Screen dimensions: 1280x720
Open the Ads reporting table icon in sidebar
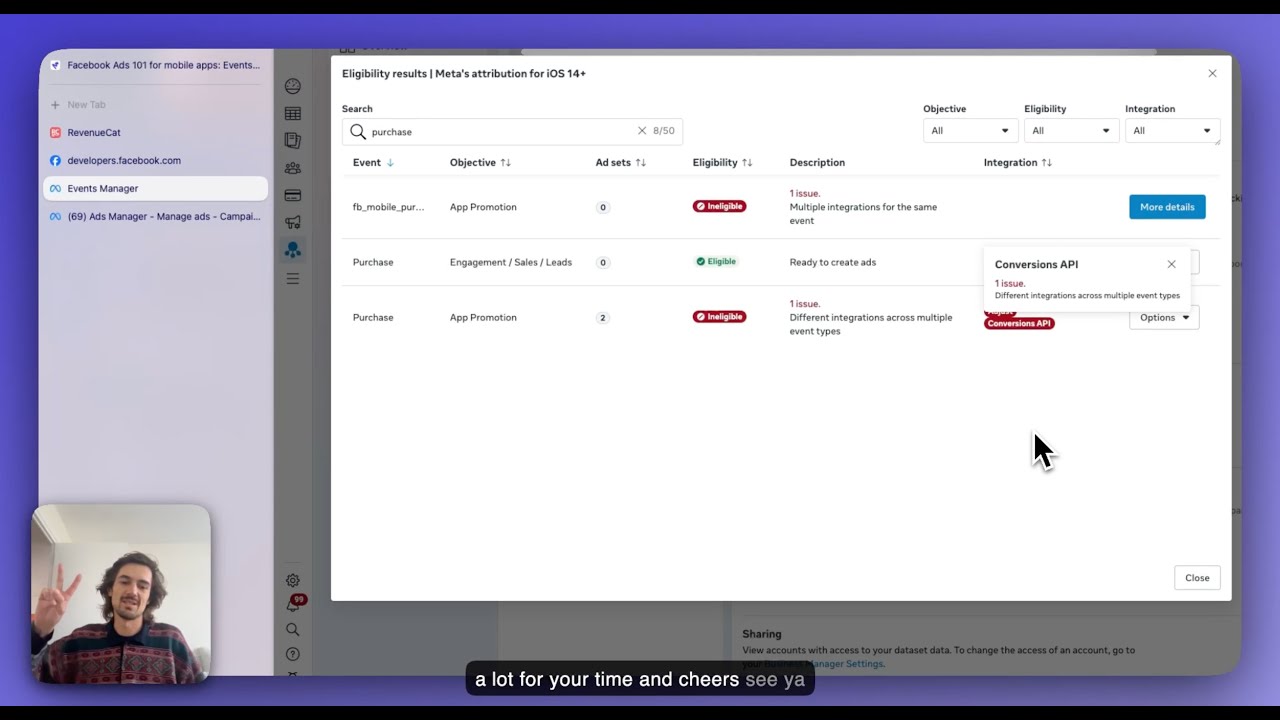(x=293, y=114)
